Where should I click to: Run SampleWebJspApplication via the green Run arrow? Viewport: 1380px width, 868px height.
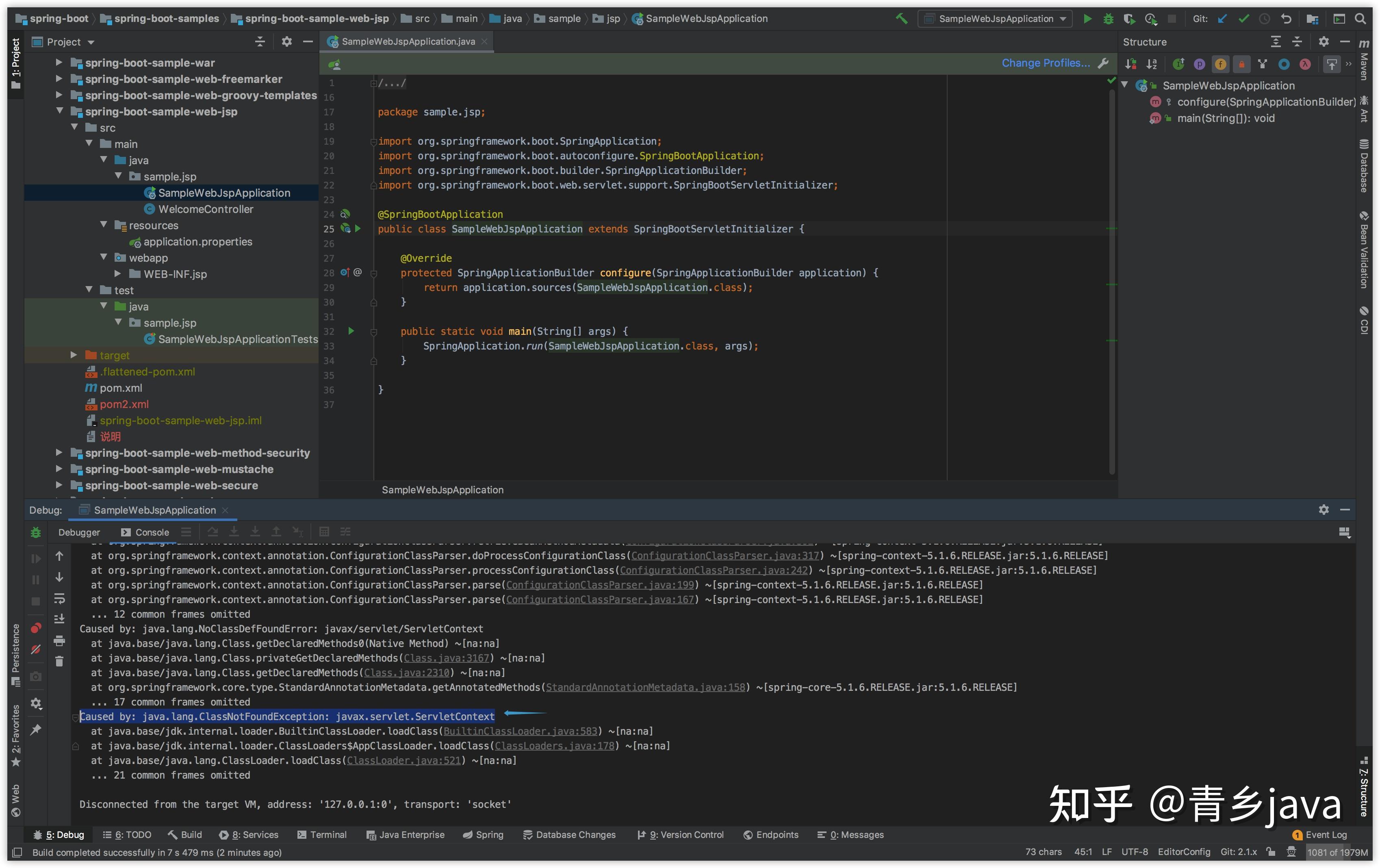pyautogui.click(x=1087, y=18)
